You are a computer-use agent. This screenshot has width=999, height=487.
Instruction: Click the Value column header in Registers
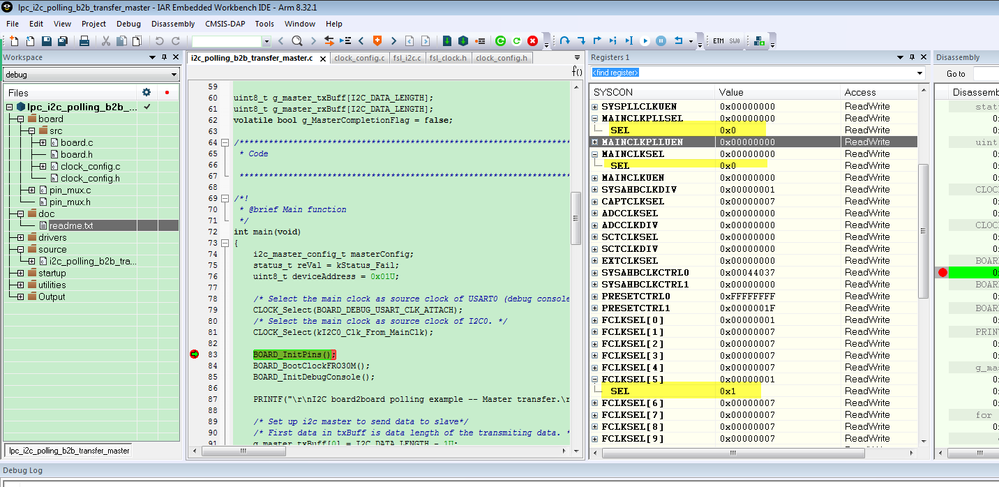[777, 92]
